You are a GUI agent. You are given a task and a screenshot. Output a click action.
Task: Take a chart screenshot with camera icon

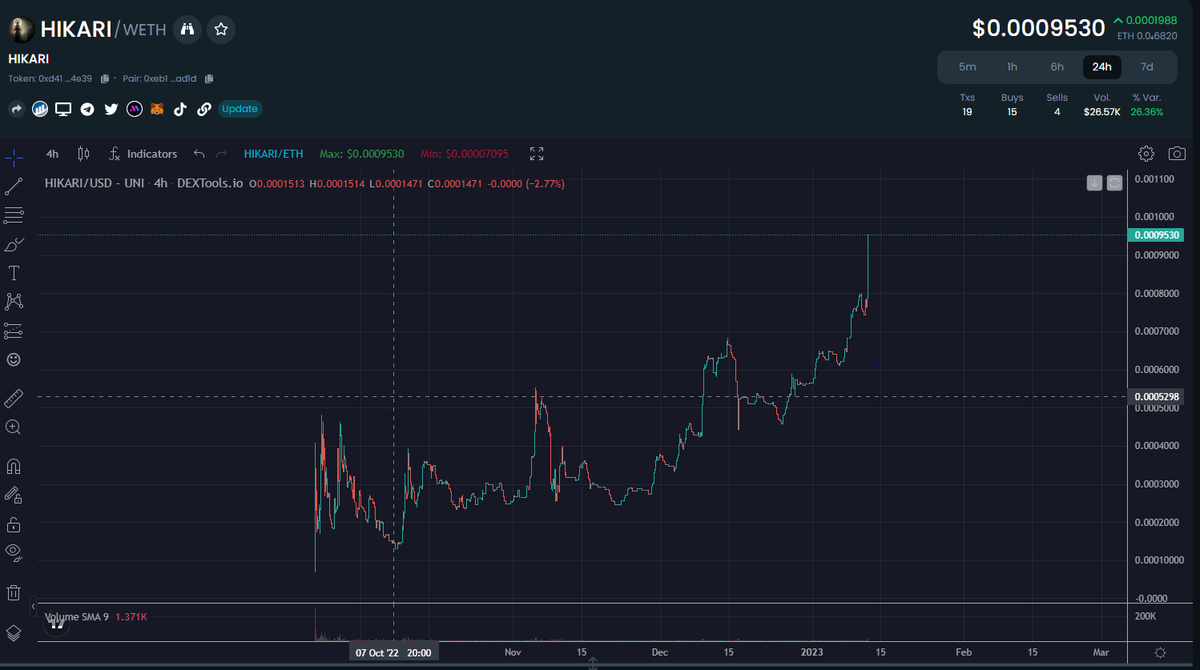1177,153
